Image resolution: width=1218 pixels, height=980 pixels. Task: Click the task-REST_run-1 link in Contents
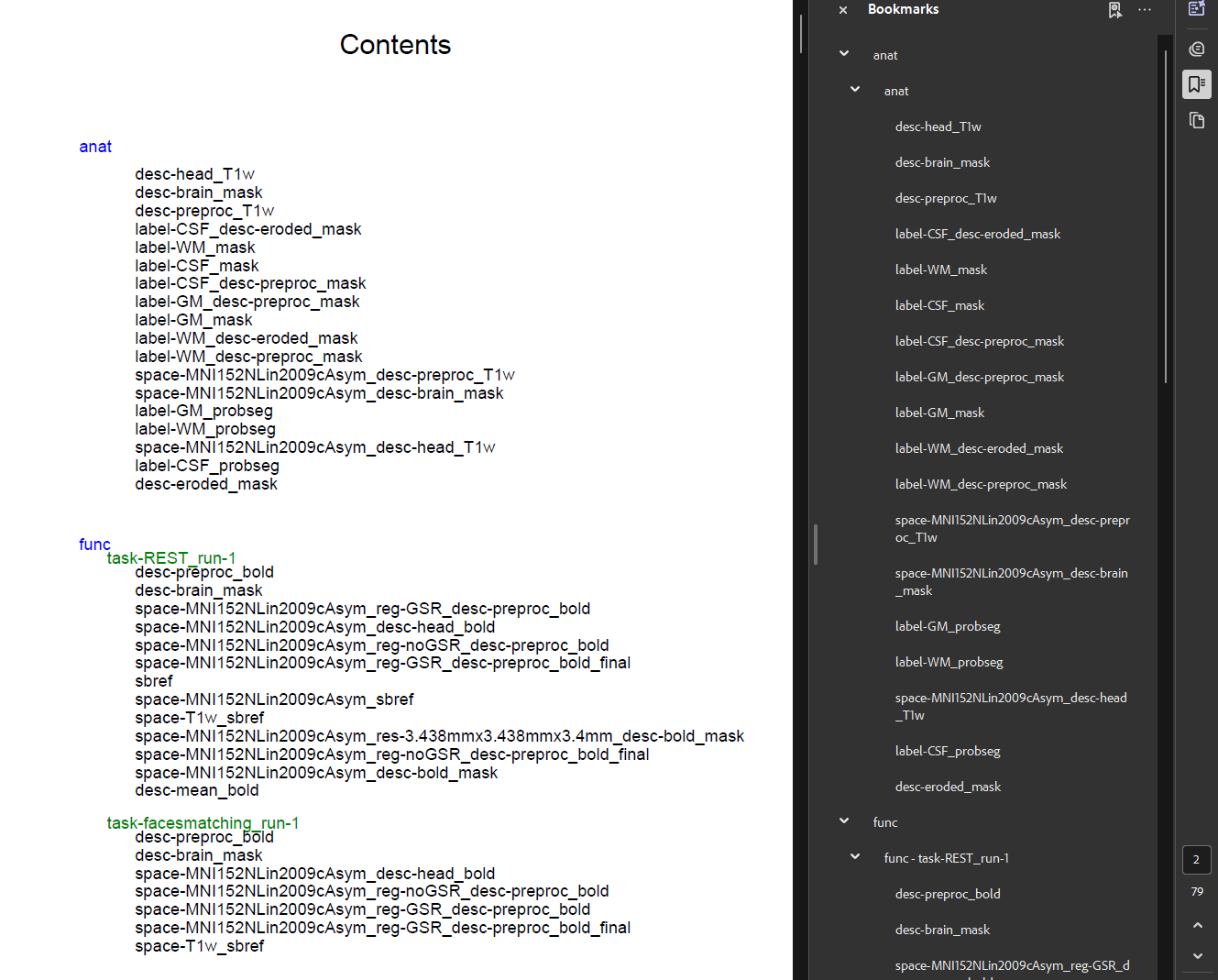pos(171,557)
